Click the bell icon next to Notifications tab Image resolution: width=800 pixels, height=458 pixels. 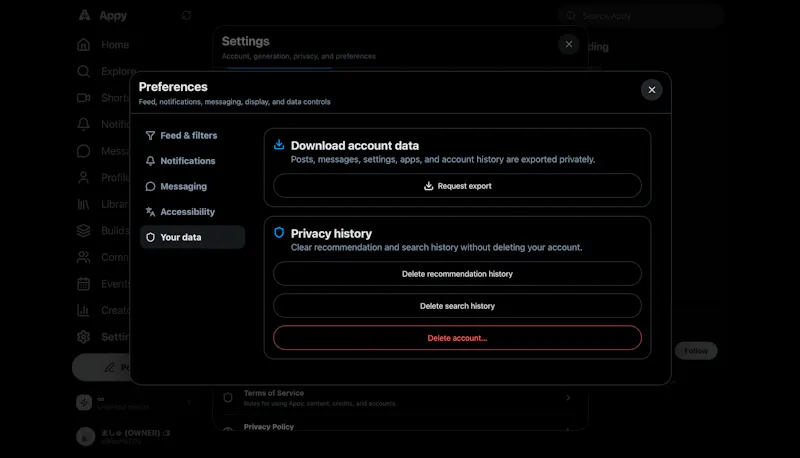click(x=150, y=161)
